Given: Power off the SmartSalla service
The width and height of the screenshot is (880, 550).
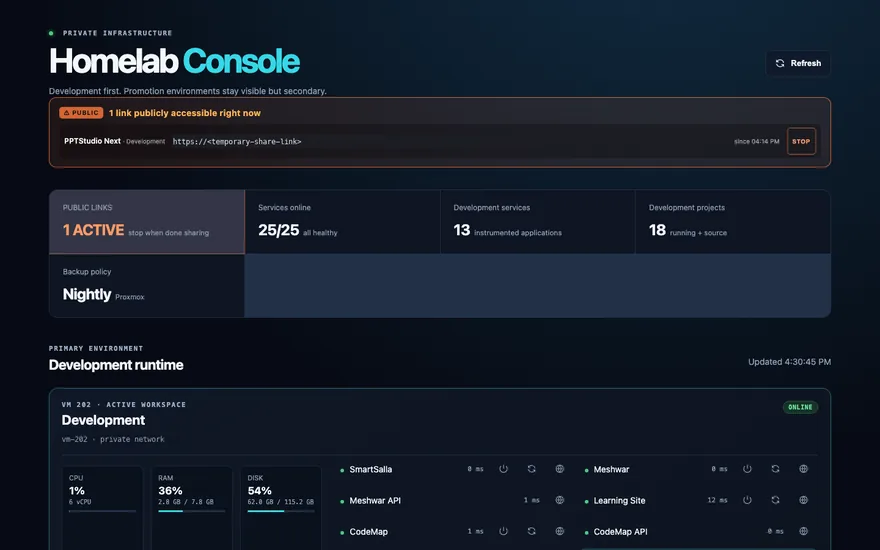Looking at the screenshot, I should pos(503,469).
